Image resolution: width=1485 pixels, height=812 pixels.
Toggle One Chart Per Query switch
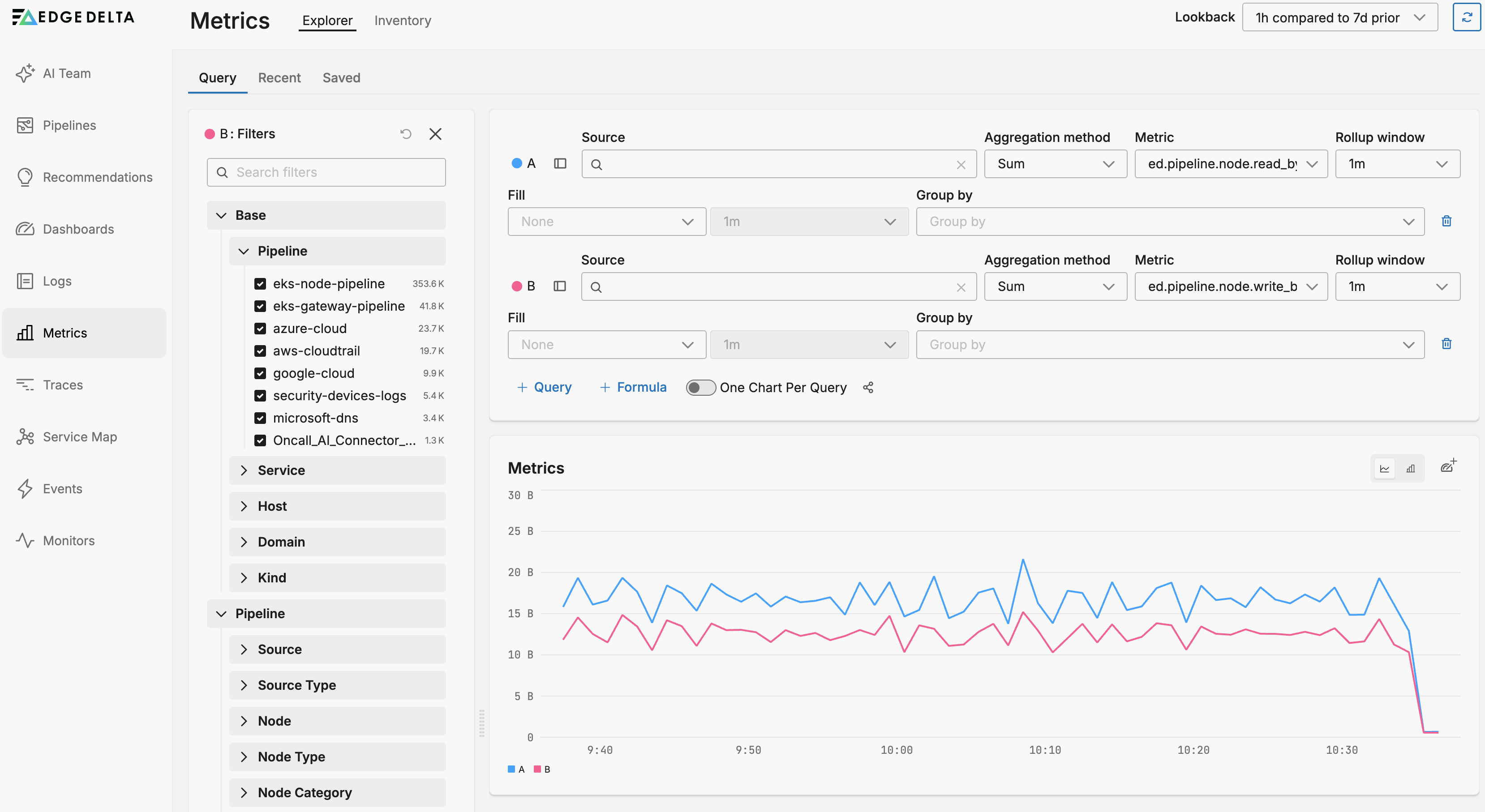coord(700,387)
